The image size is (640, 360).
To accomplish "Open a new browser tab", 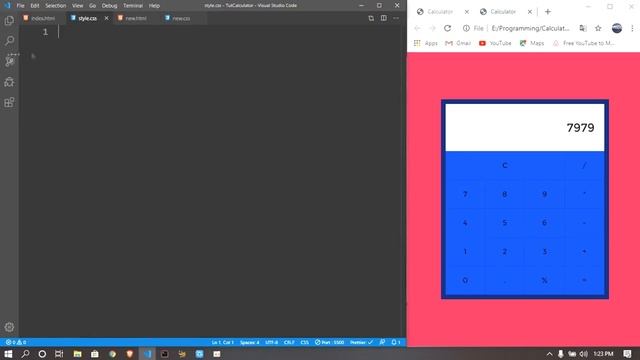I will tap(548, 12).
